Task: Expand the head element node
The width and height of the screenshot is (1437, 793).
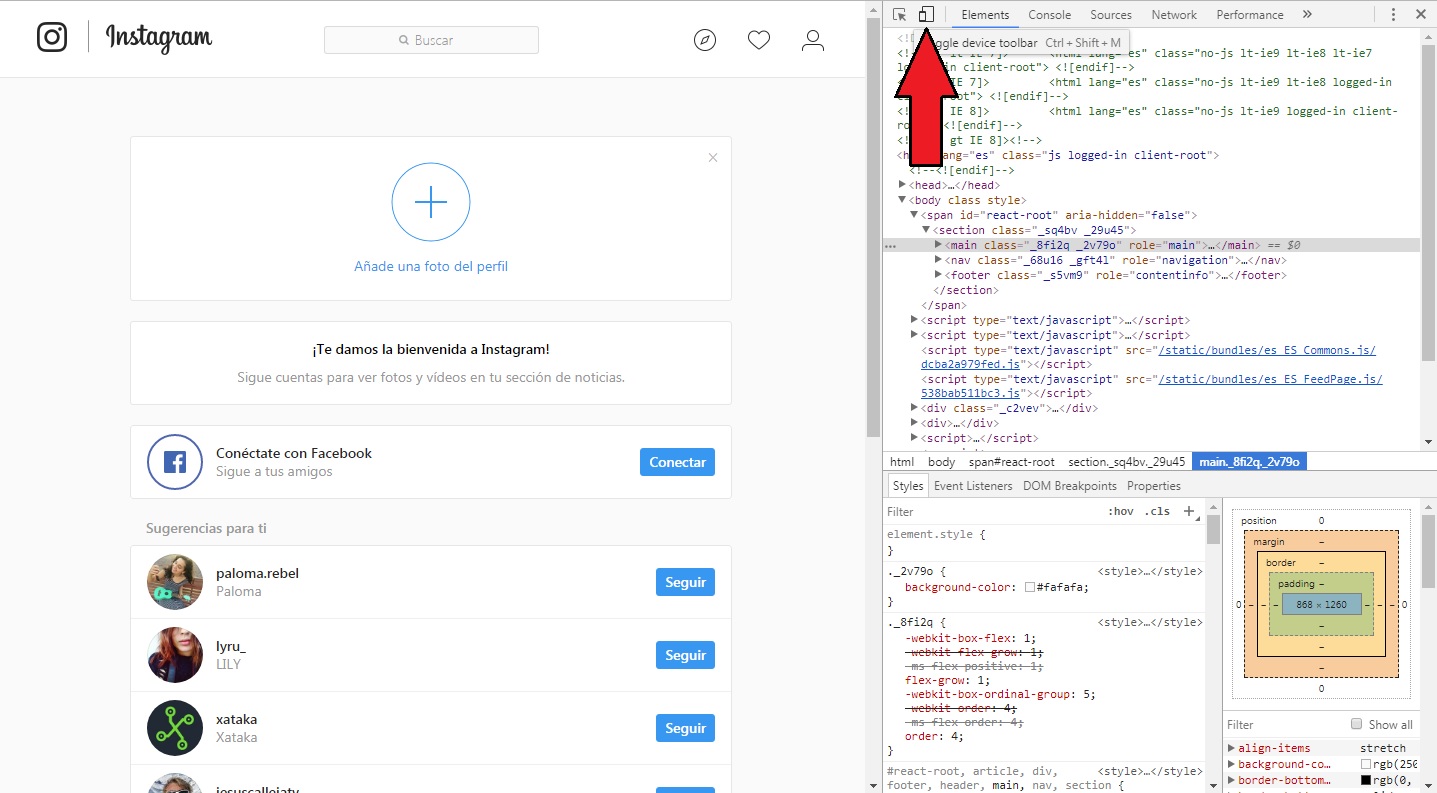Action: [902, 185]
